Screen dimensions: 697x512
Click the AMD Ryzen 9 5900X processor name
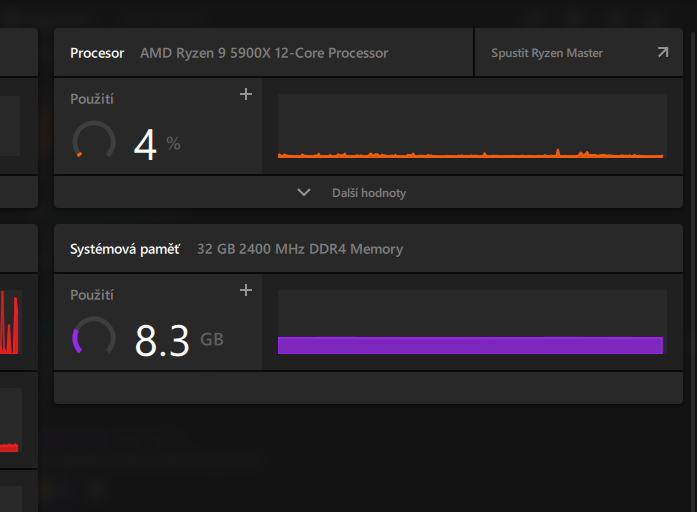(264, 53)
